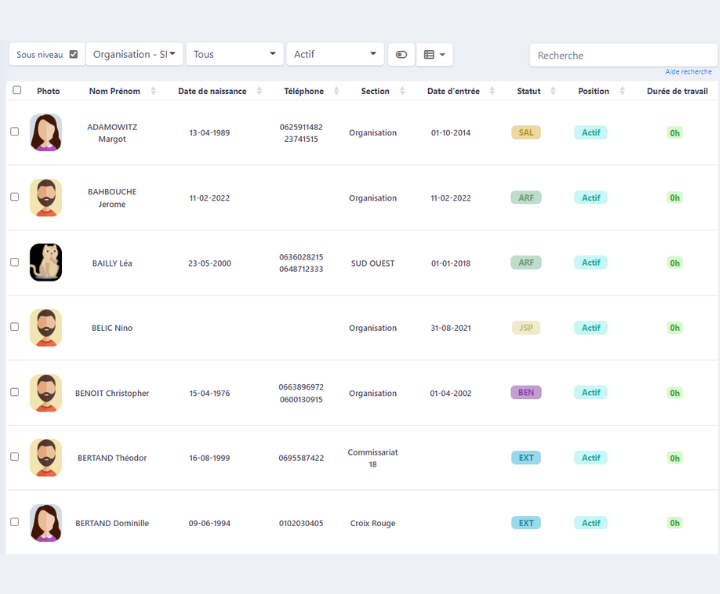
Task: Open the Aide recherche link
Action: [688, 72]
